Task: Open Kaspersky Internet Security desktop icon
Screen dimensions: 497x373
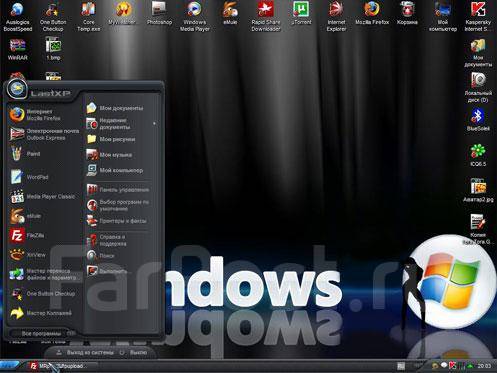Action: [x=478, y=17]
